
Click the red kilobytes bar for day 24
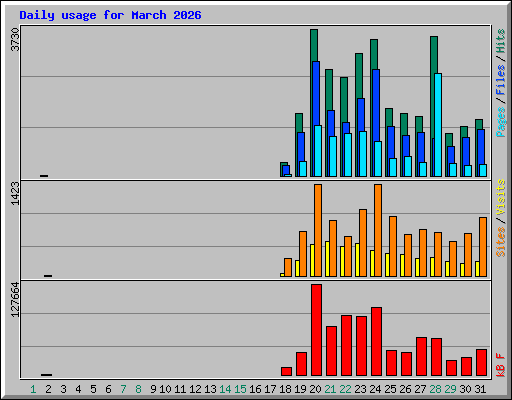click(x=377, y=341)
